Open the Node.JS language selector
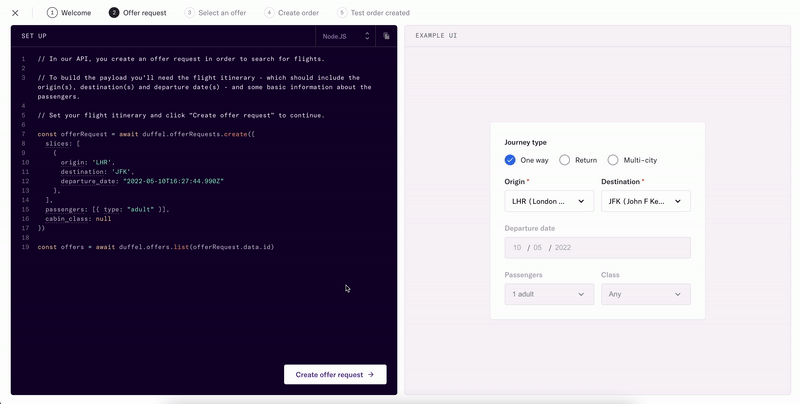Image resolution: width=800 pixels, height=404 pixels. [345, 36]
